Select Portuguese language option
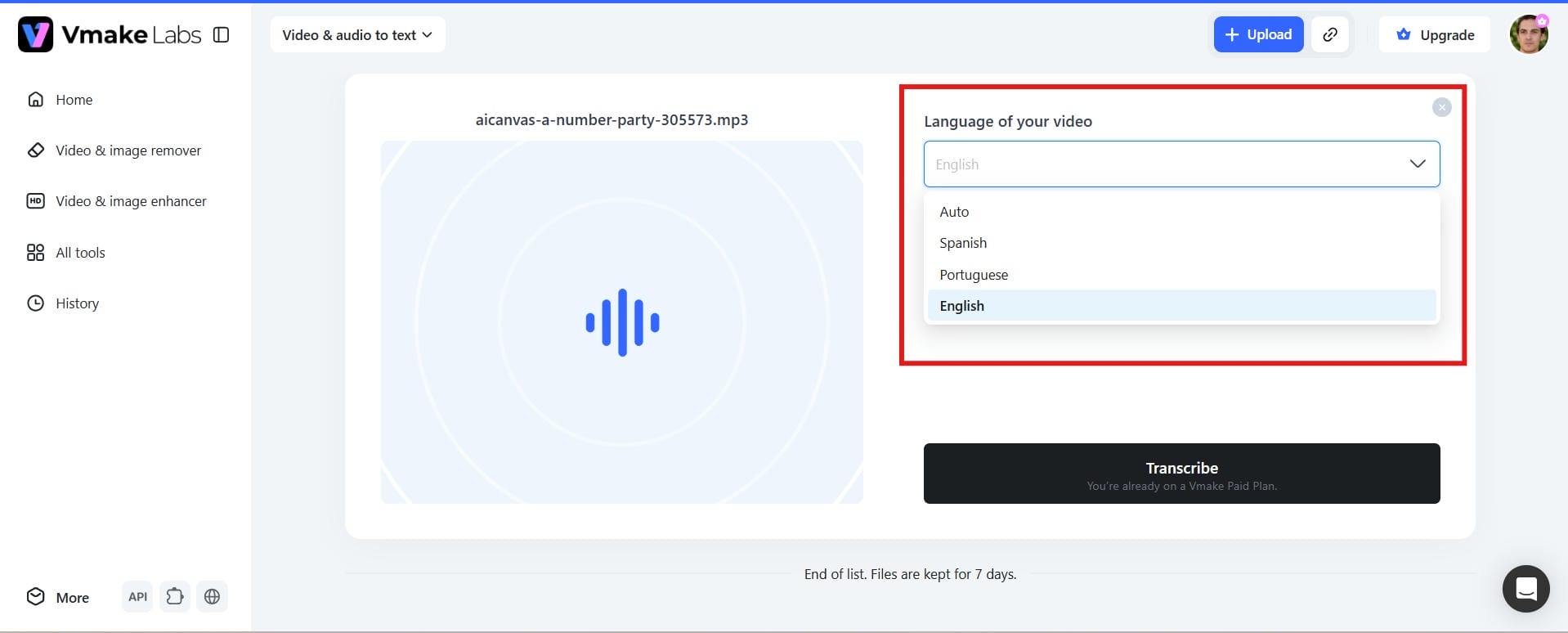 pyautogui.click(x=1181, y=275)
